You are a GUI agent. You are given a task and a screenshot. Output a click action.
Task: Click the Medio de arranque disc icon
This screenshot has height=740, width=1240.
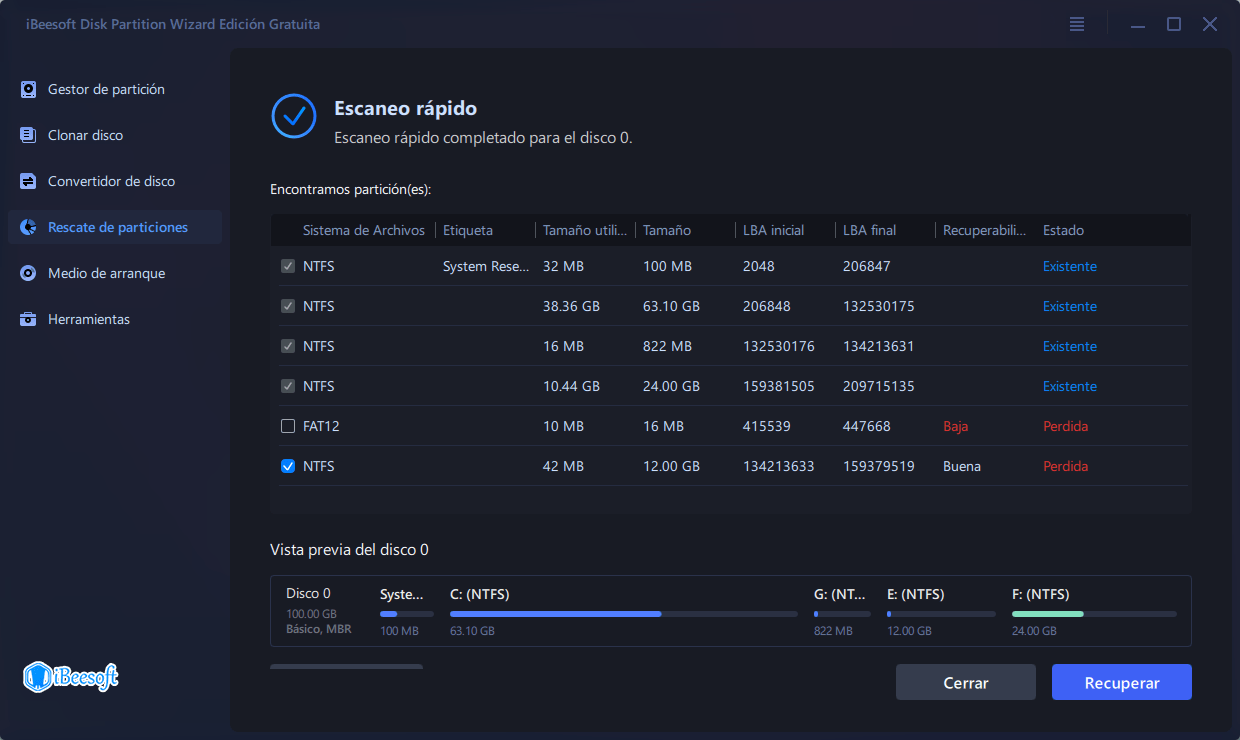point(29,274)
